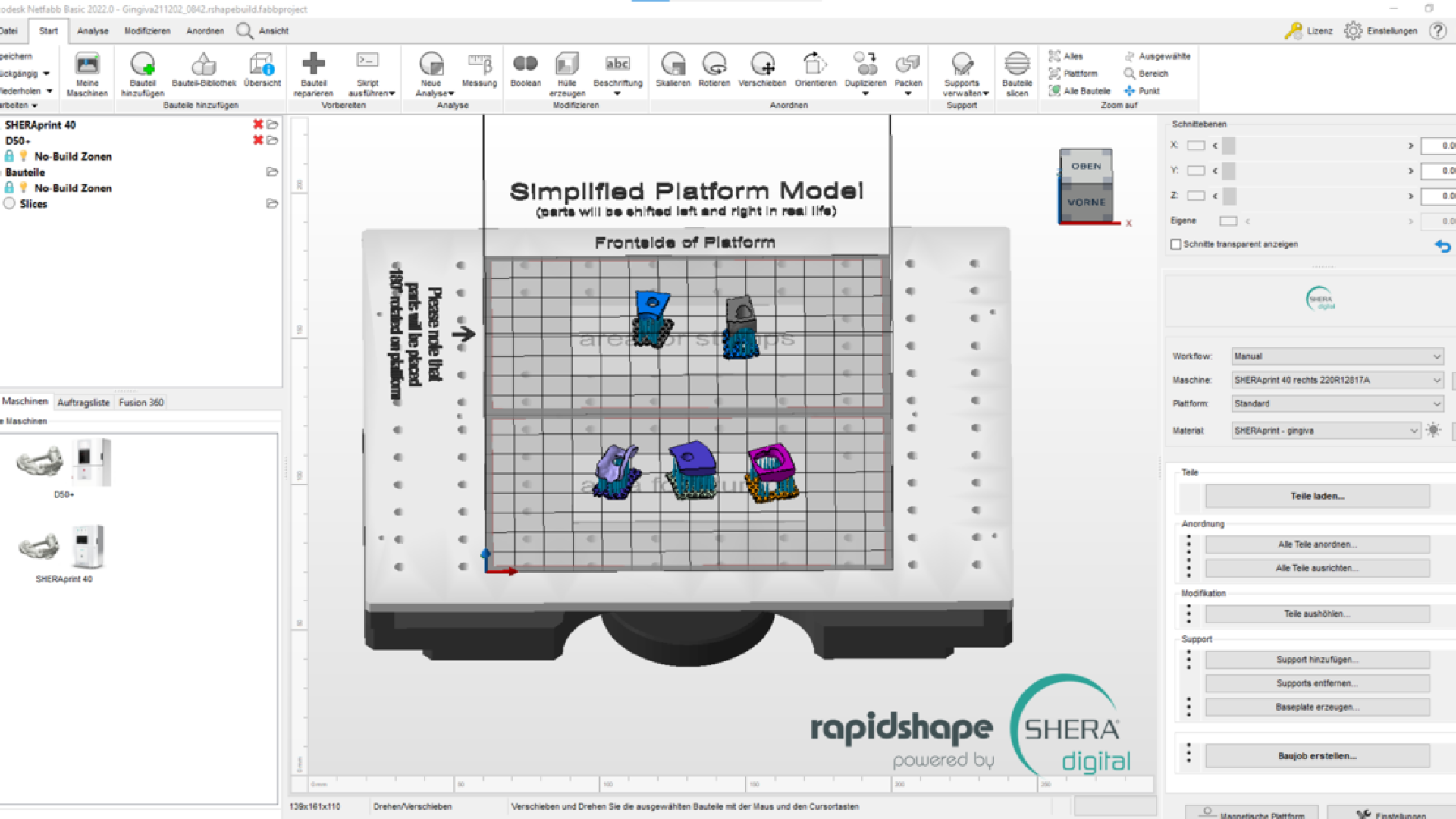Click Bauteil reparieren icon
The height and width of the screenshot is (819, 1456).
(x=313, y=74)
